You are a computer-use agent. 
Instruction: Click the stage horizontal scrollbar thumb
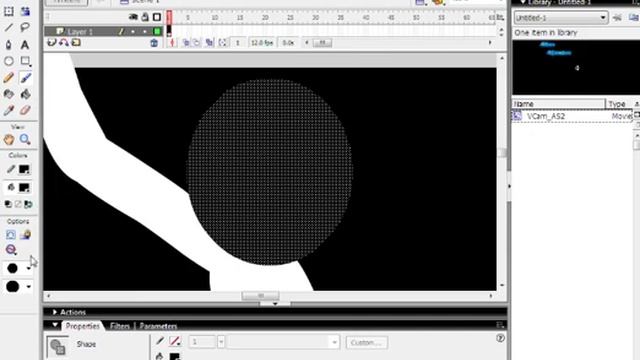pos(260,296)
